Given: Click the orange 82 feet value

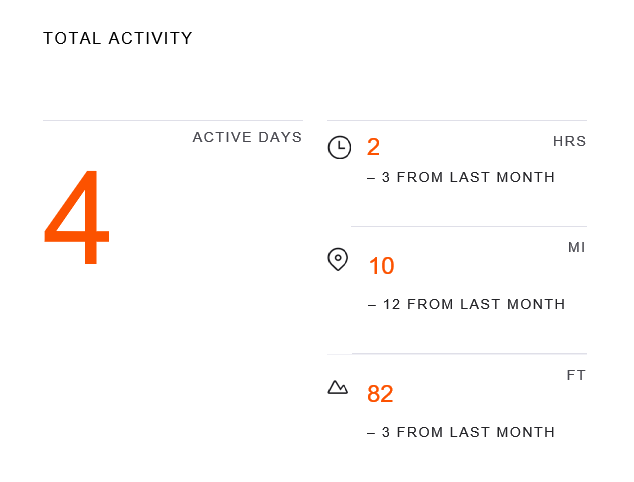Looking at the screenshot, I should (380, 394).
